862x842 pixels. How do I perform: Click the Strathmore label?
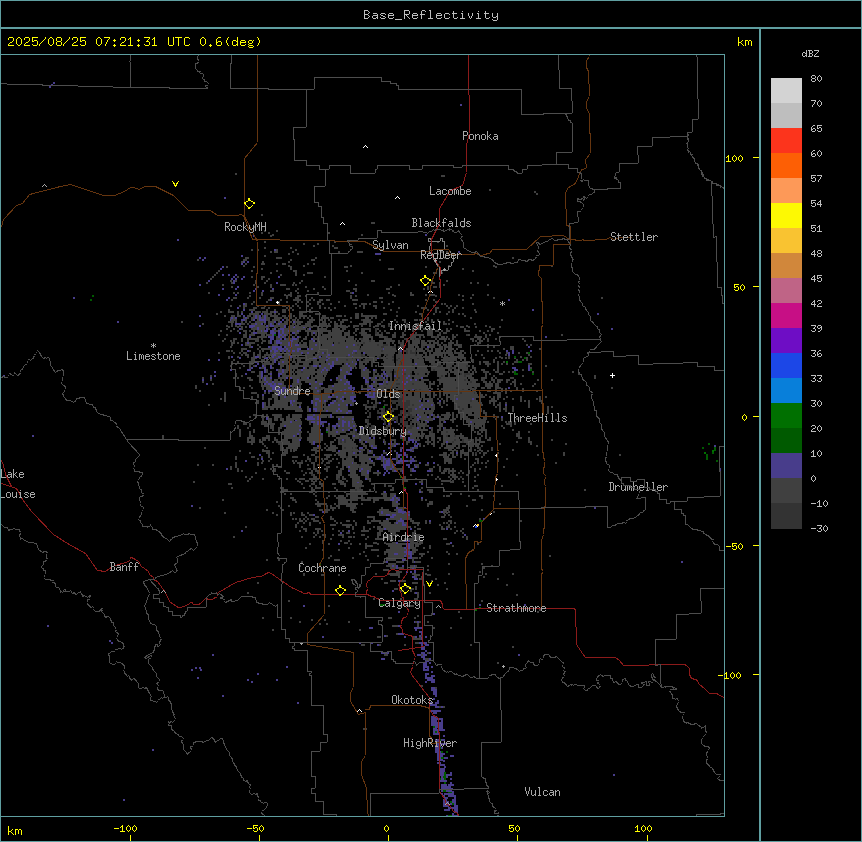(x=516, y=608)
